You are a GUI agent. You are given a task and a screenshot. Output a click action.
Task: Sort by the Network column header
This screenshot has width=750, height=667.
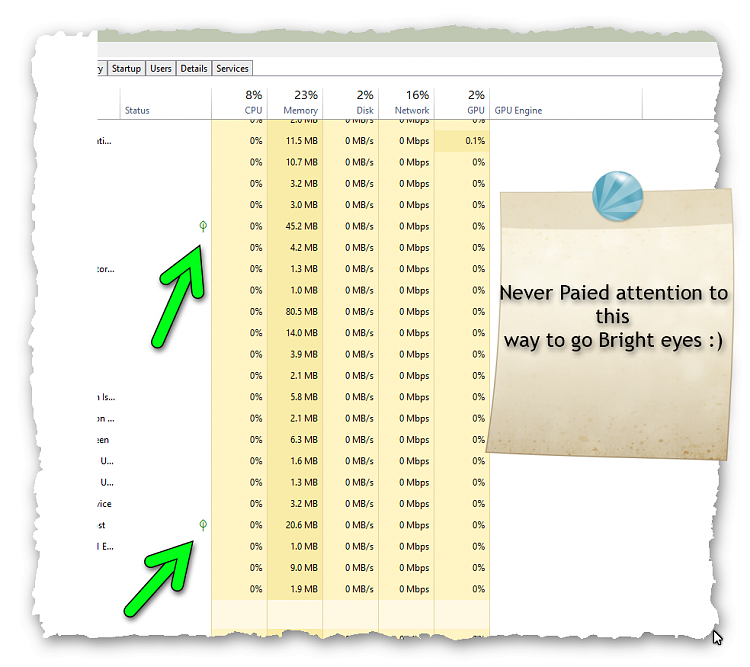pos(406,103)
